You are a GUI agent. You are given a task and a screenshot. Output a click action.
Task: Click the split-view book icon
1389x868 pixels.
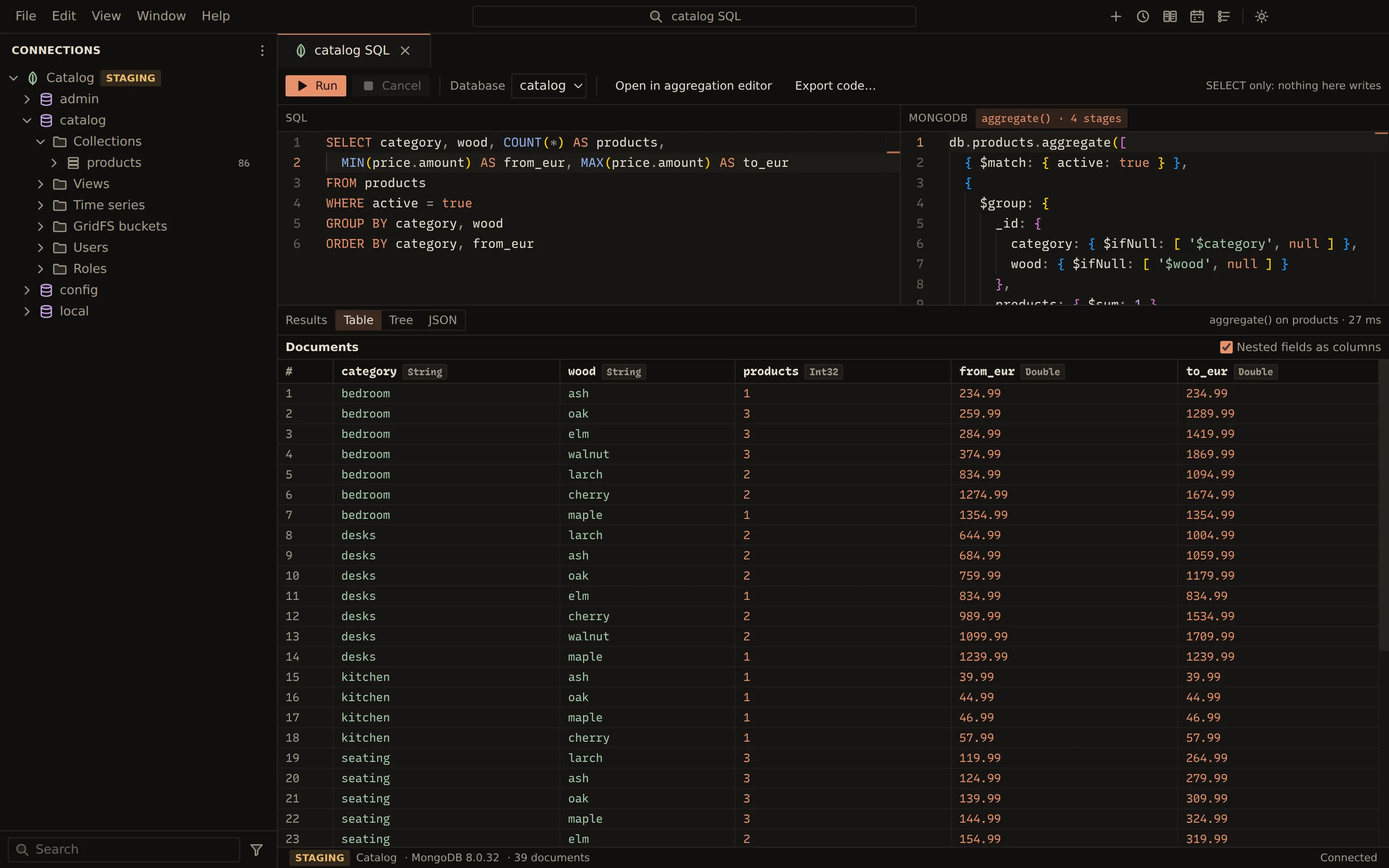pyautogui.click(x=1170, y=16)
